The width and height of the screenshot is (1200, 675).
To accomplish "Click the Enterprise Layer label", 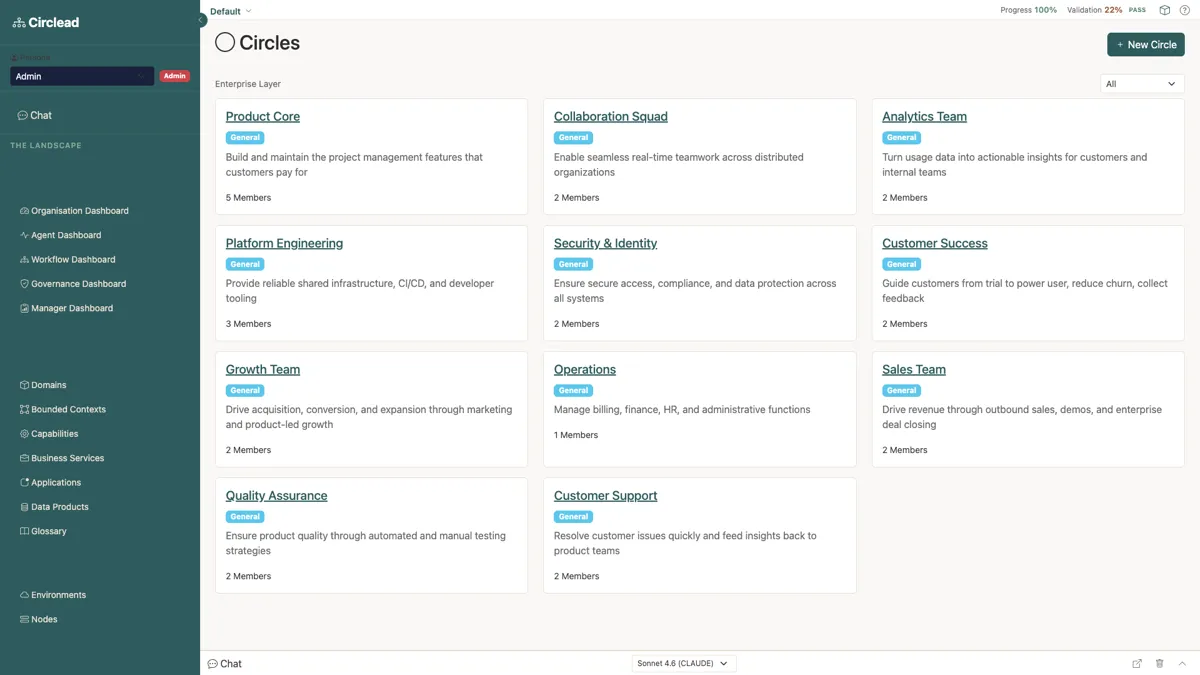I will 248,84.
